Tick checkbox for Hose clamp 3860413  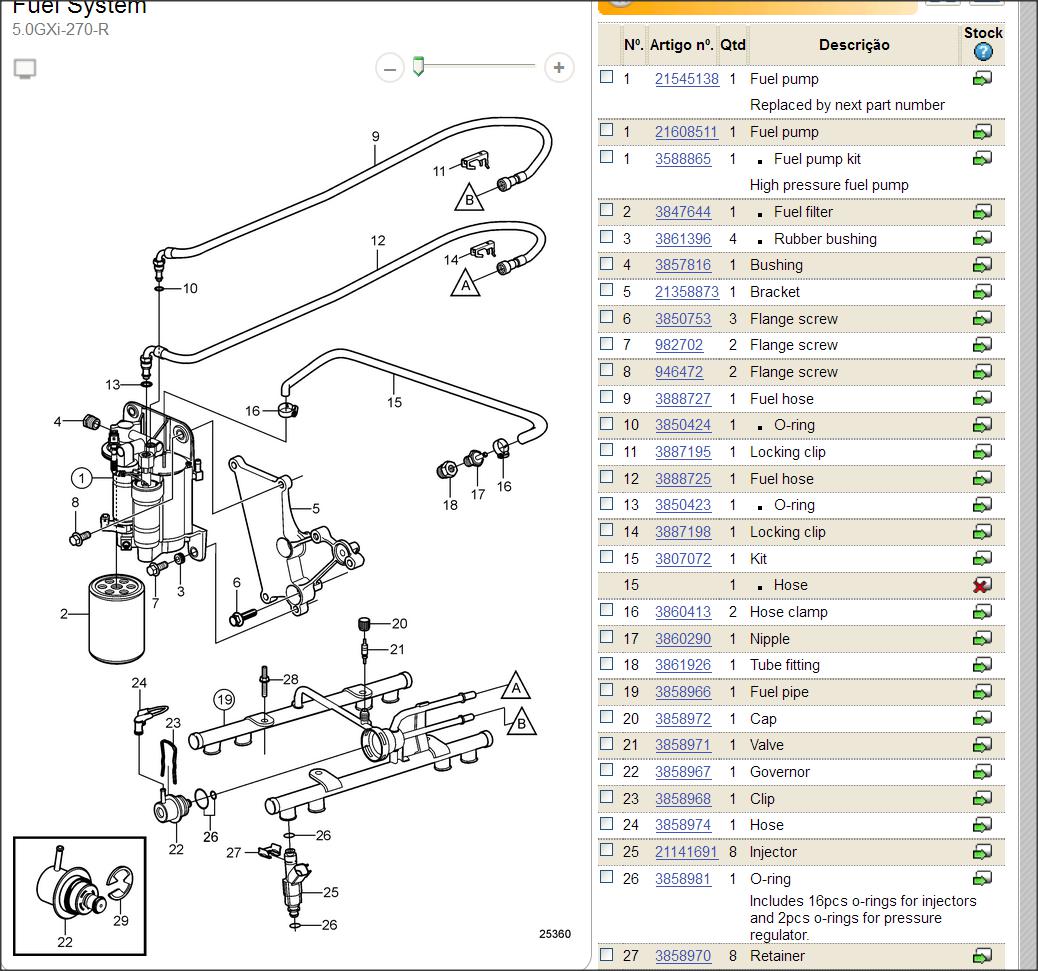click(x=606, y=610)
